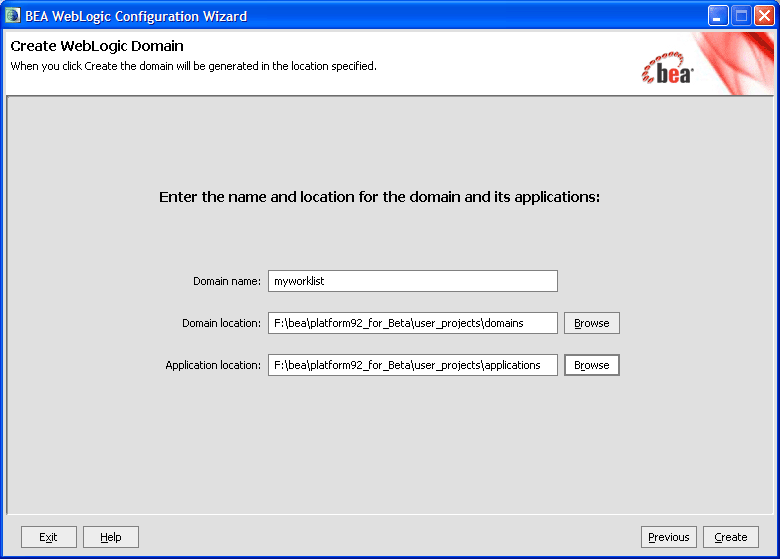This screenshot has height=559, width=780.
Task: Minimize the Configuration Wizard window
Action: pyautogui.click(x=718, y=16)
